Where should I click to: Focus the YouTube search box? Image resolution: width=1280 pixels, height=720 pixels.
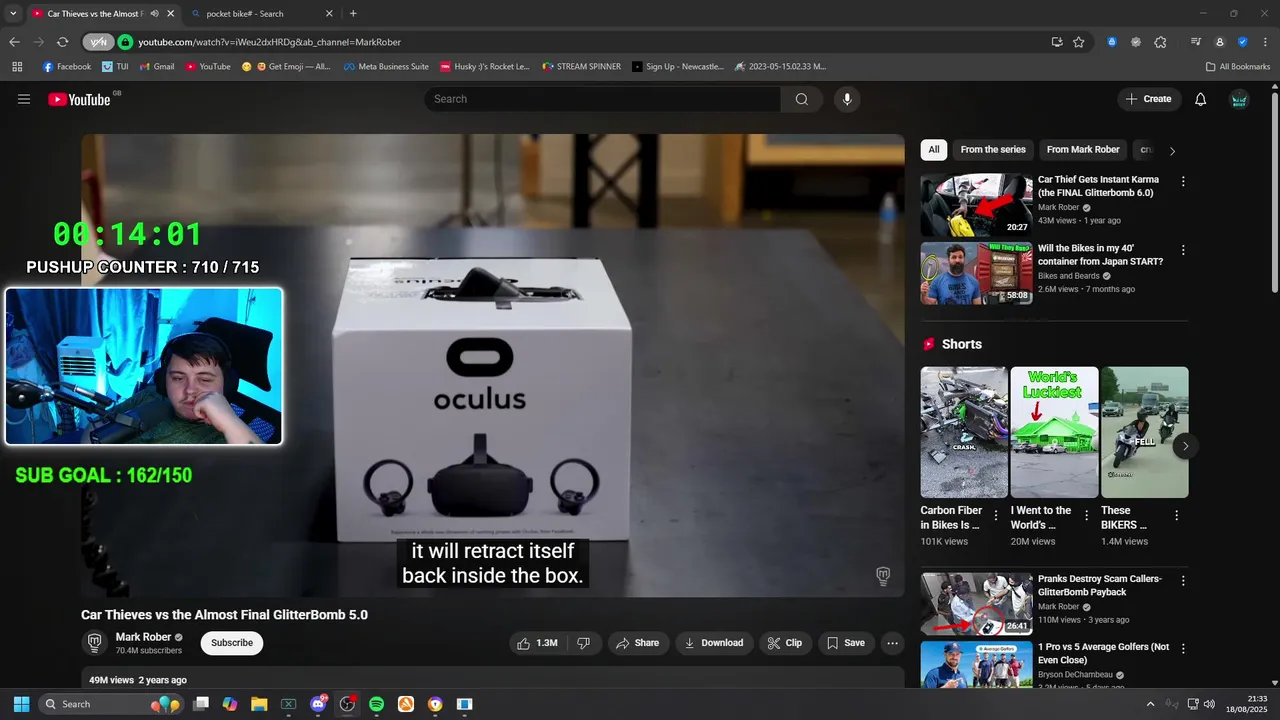pos(602,99)
